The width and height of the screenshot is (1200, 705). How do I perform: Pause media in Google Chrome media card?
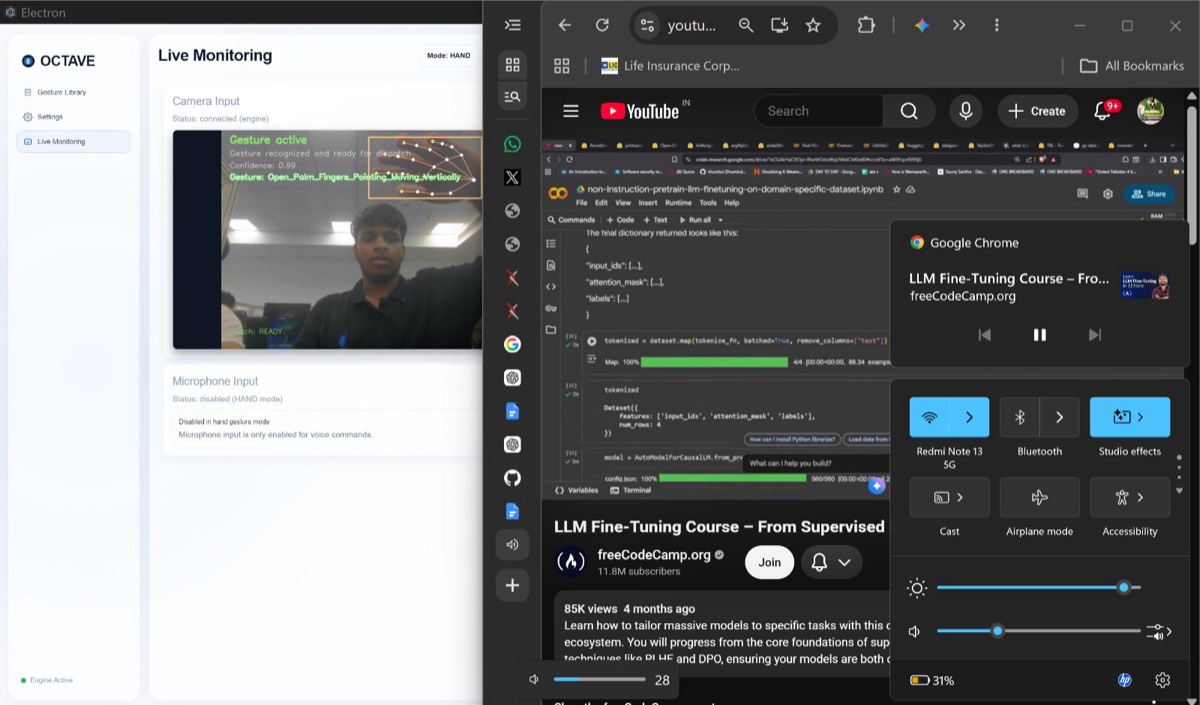tap(1040, 335)
